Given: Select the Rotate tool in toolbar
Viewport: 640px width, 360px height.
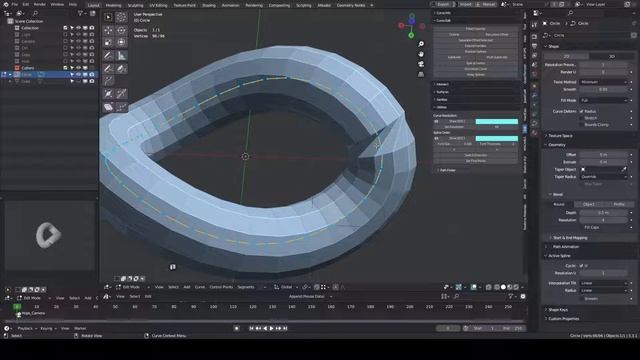Looking at the screenshot, I should click(121, 30).
